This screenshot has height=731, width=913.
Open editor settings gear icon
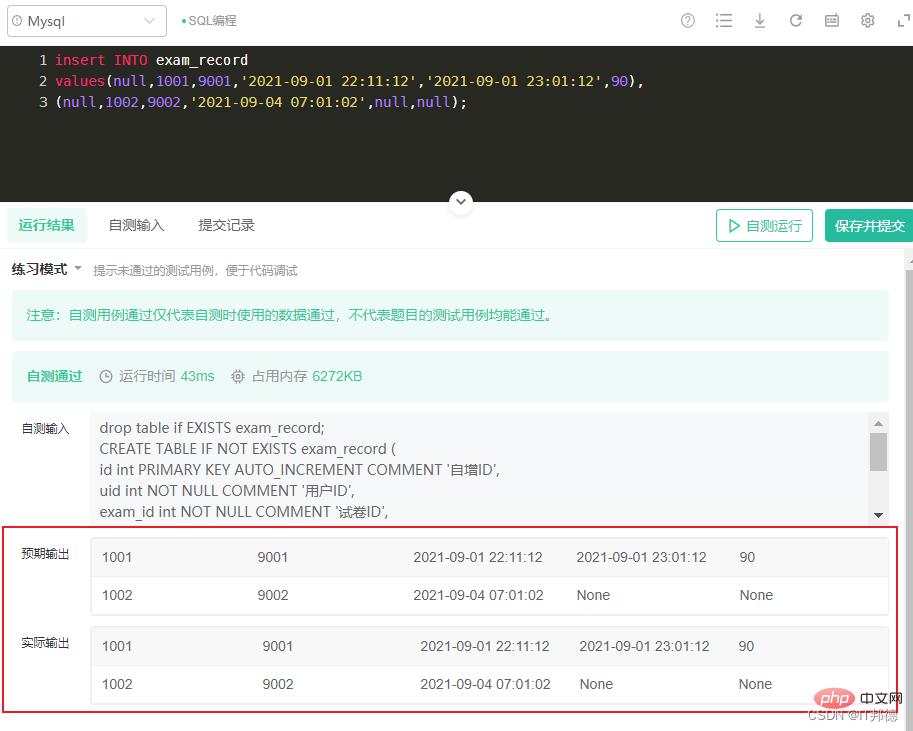pos(868,21)
